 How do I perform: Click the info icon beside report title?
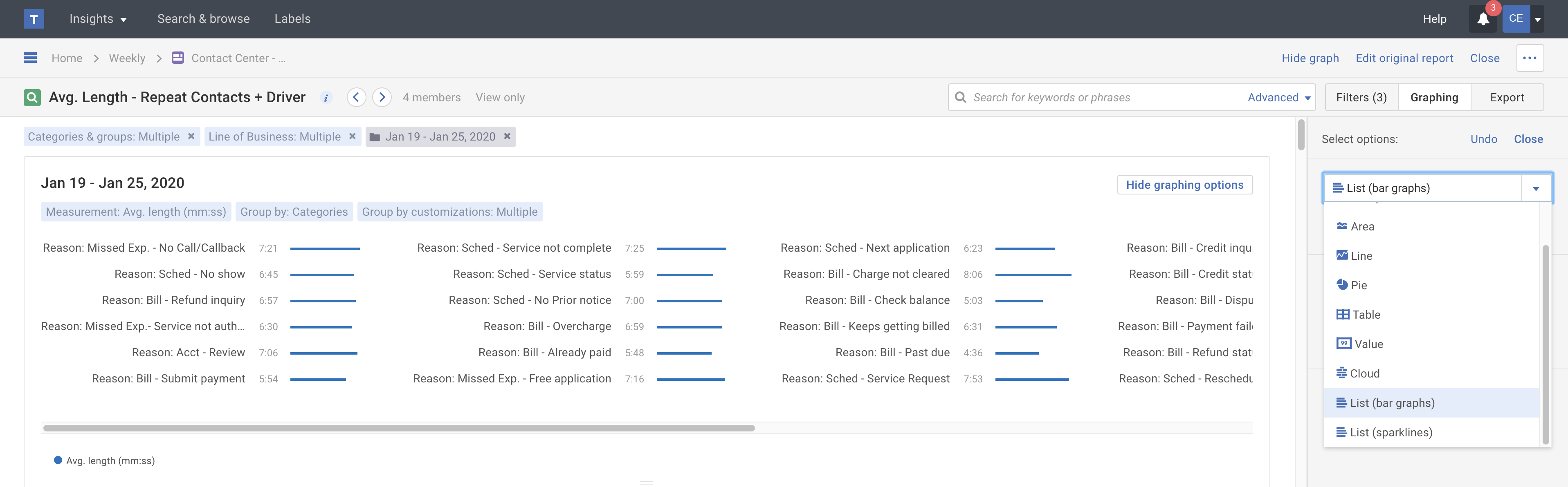tap(326, 97)
